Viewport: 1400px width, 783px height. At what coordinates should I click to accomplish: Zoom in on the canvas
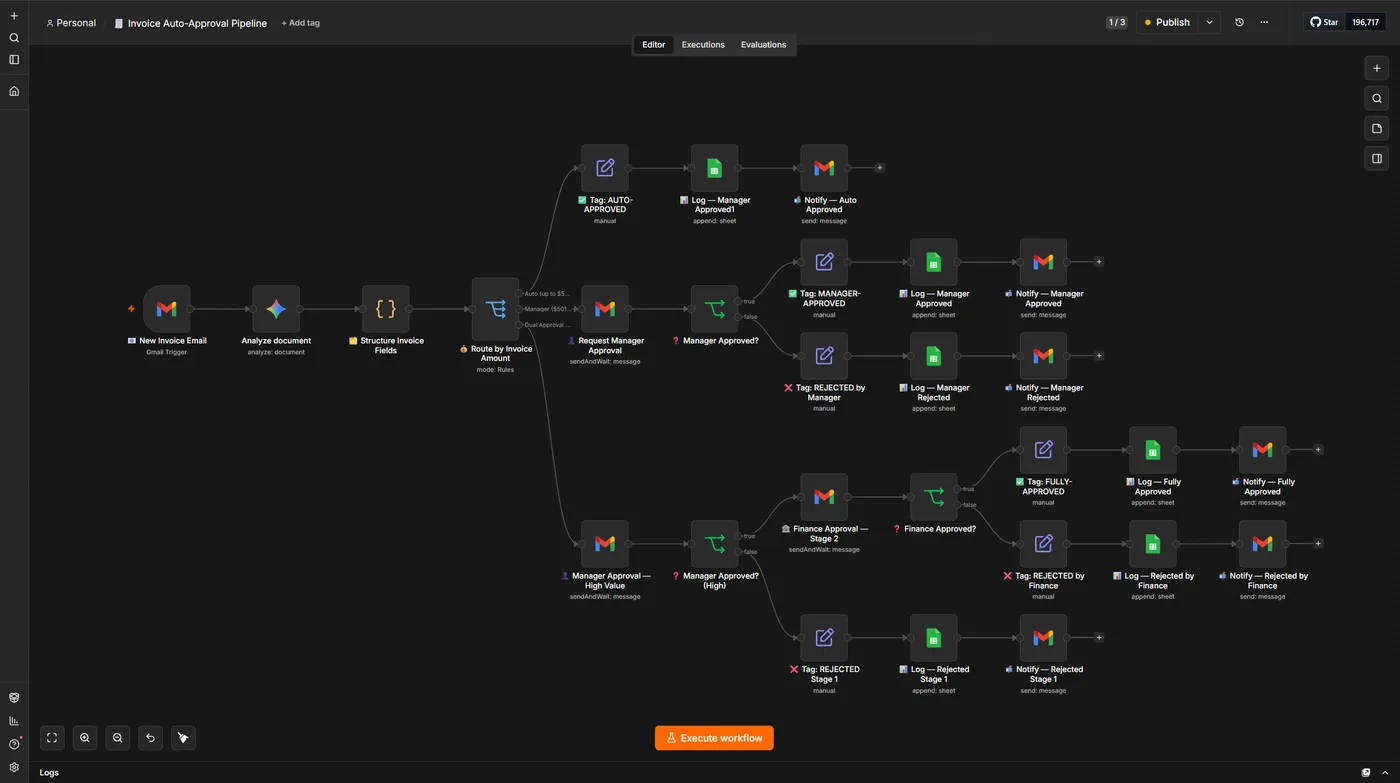click(x=85, y=738)
